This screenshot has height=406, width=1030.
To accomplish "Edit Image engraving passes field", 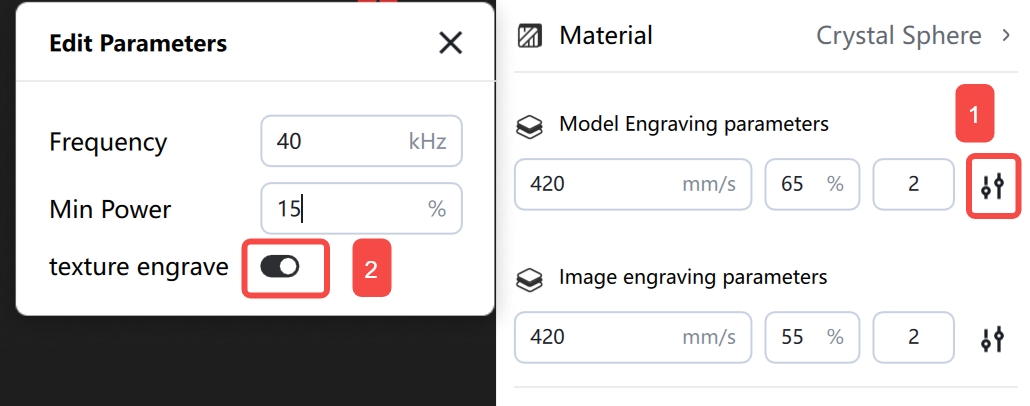I will pos(913,337).
